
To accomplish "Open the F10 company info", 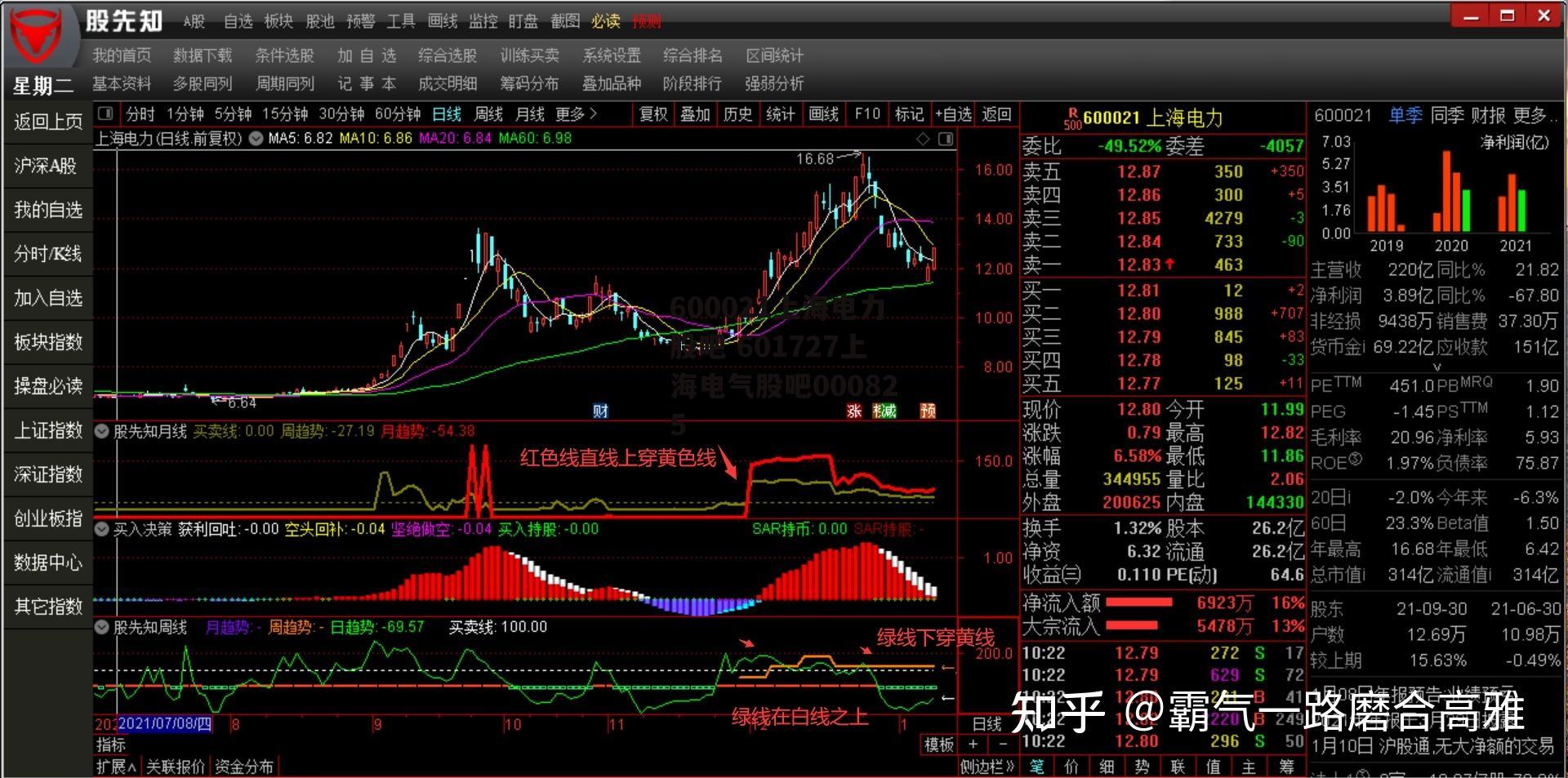I will (867, 114).
